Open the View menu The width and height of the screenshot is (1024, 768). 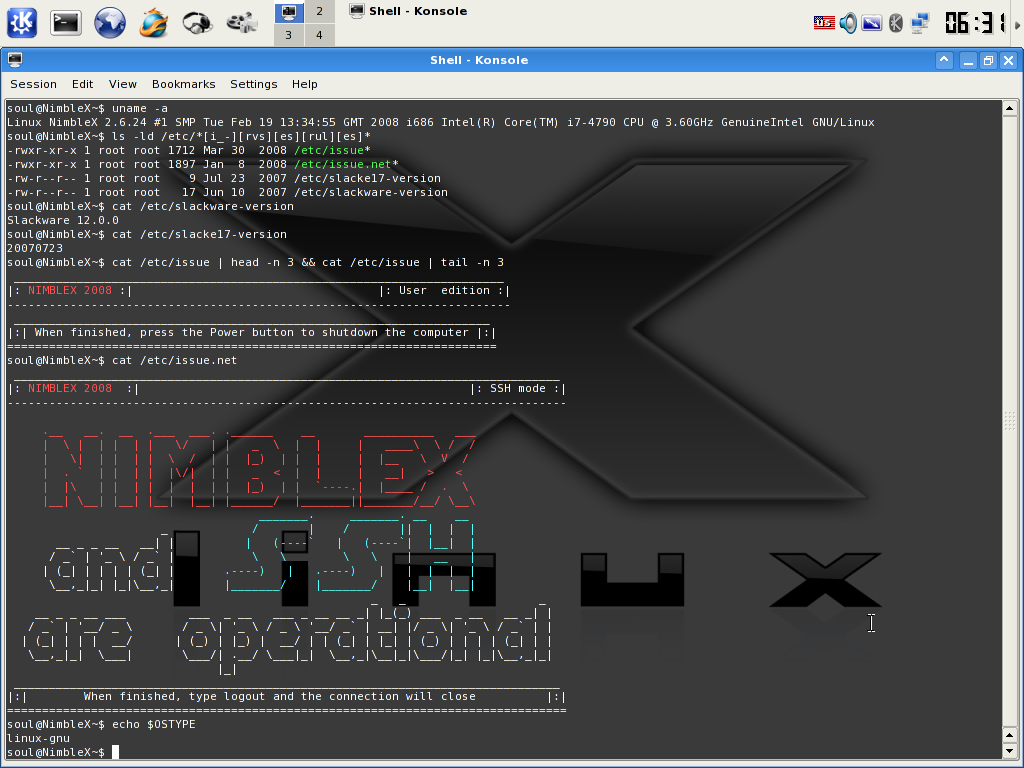point(123,84)
